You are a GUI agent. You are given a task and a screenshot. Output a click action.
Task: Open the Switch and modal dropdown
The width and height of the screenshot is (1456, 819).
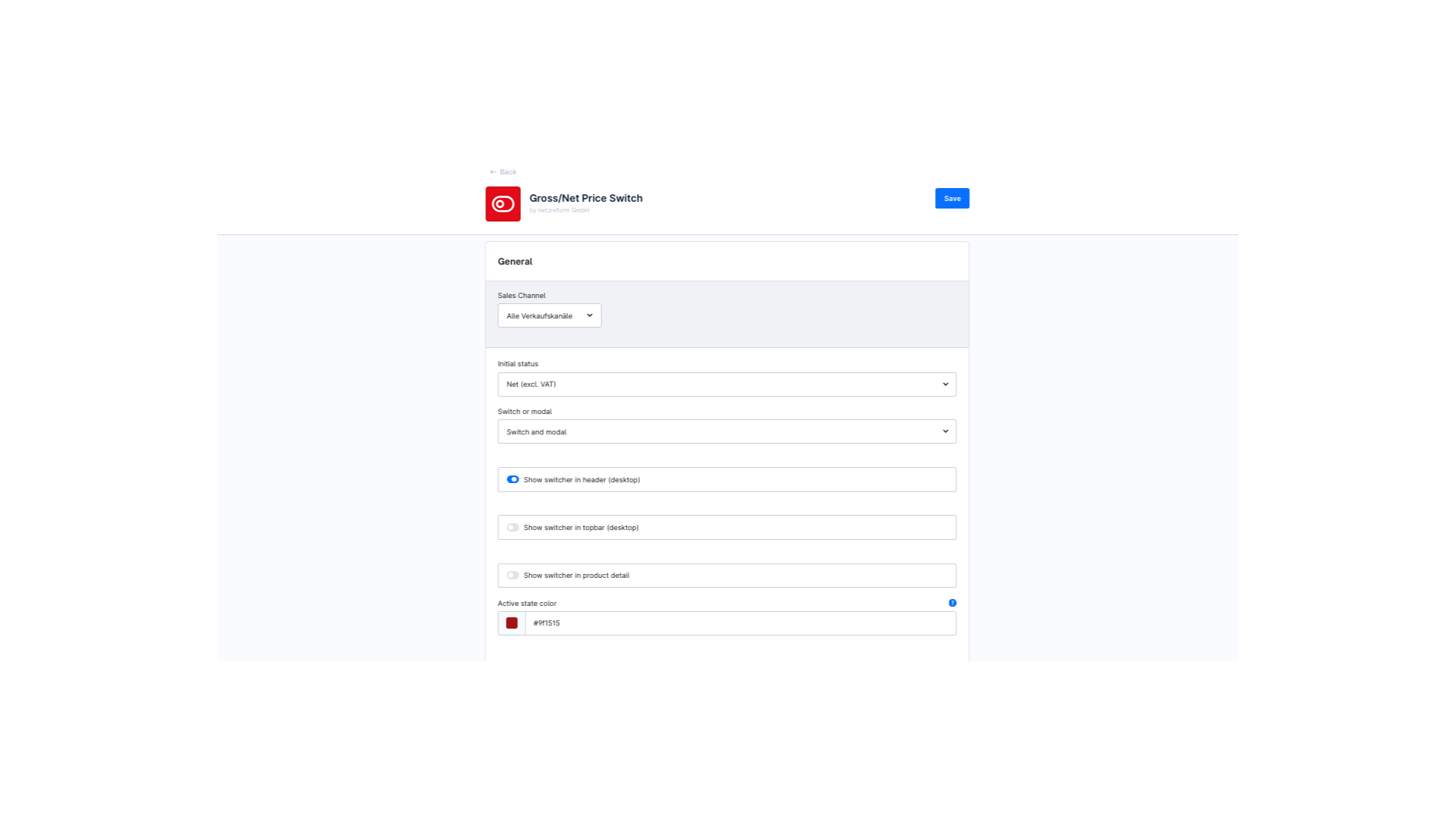coord(726,431)
